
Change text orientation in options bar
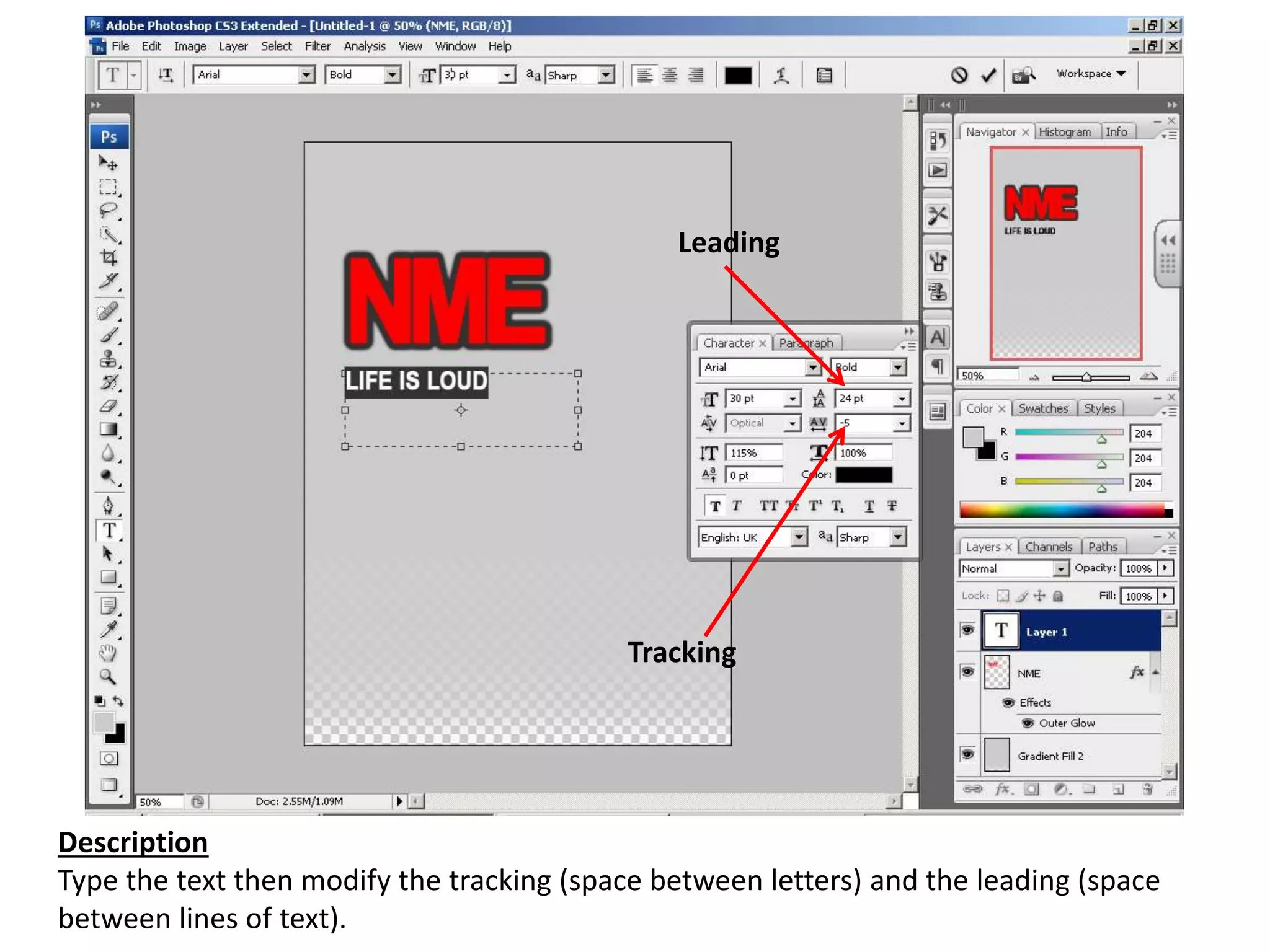[x=166, y=75]
